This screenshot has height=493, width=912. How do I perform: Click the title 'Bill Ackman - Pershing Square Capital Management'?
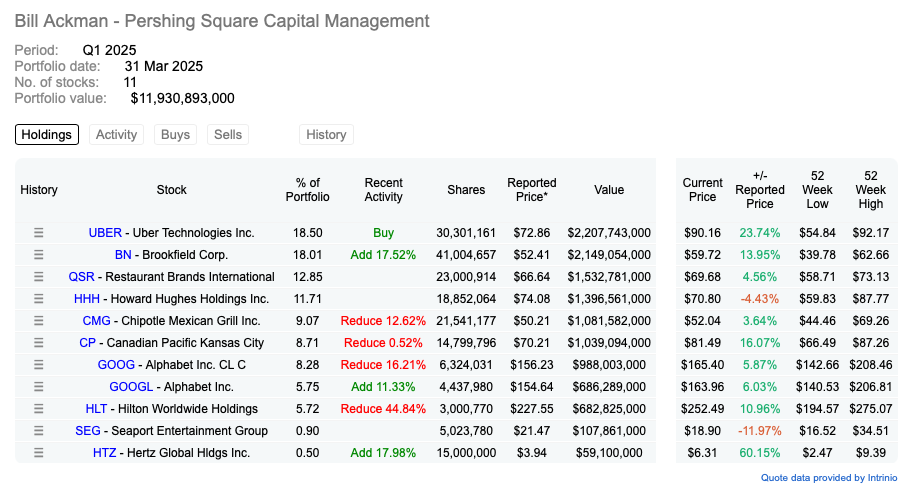pos(222,21)
